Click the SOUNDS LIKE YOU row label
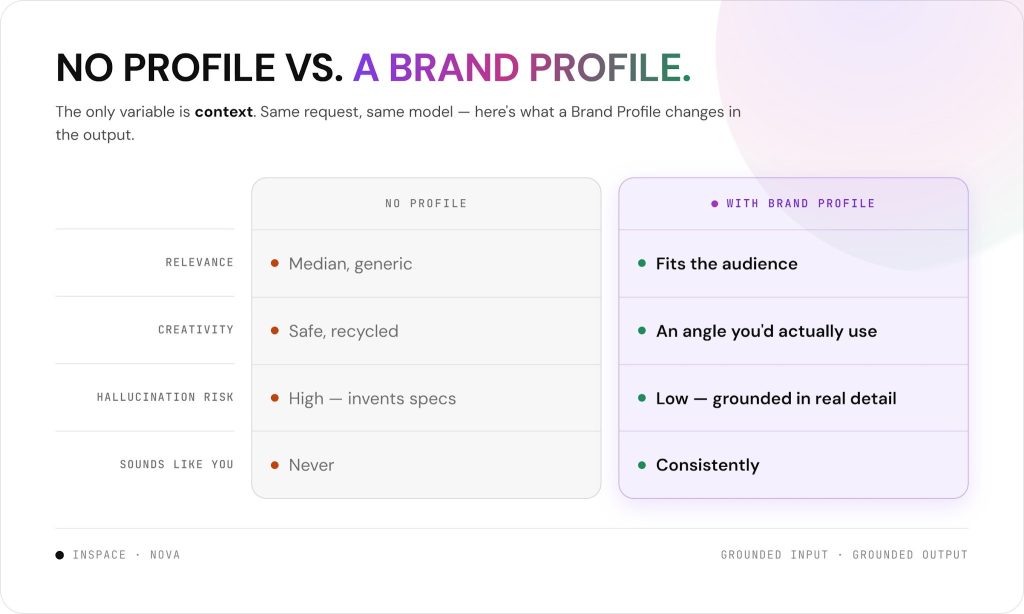The height and width of the screenshot is (614, 1024). 176,464
